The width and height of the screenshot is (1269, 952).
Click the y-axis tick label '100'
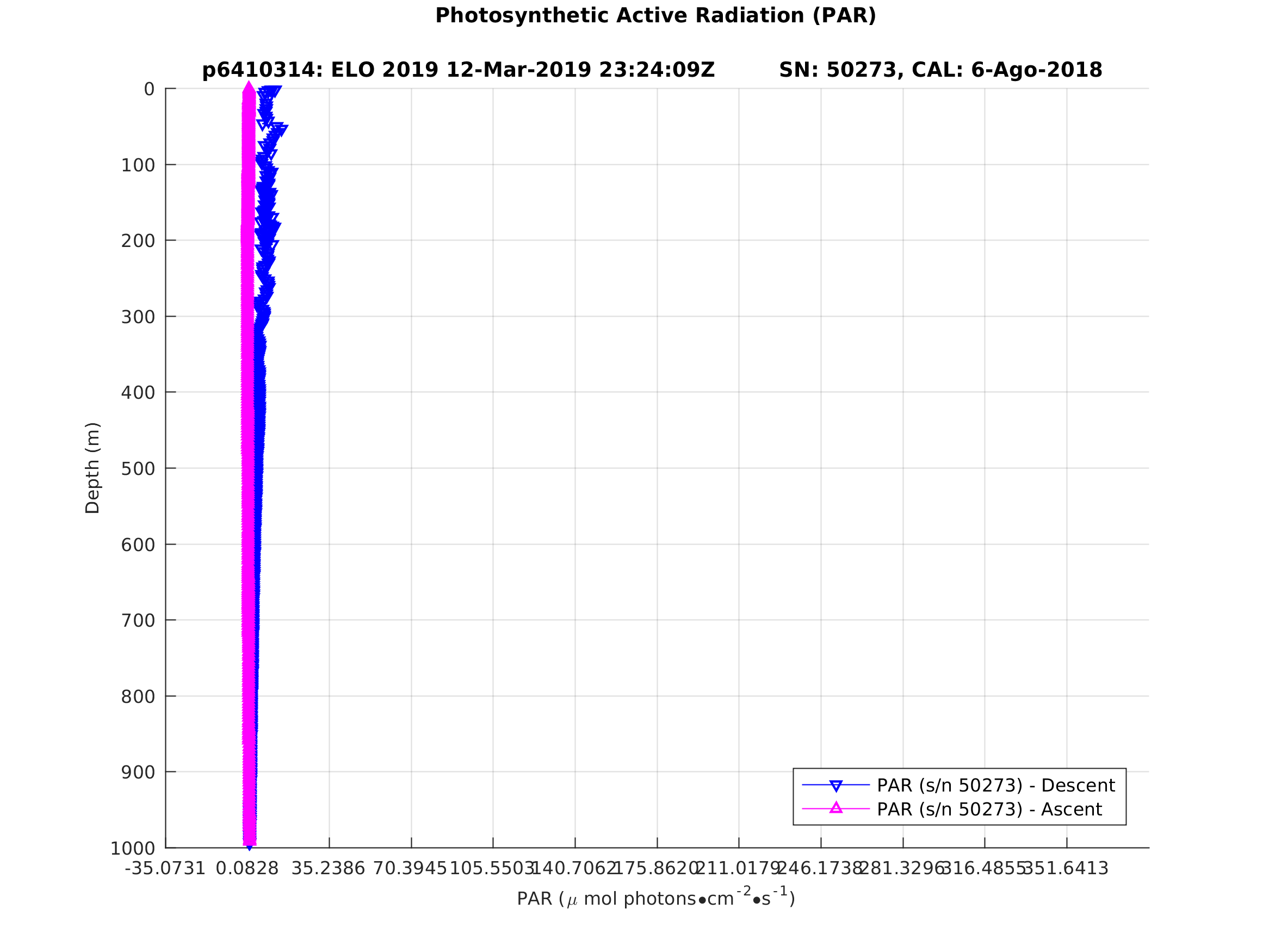coord(138,166)
